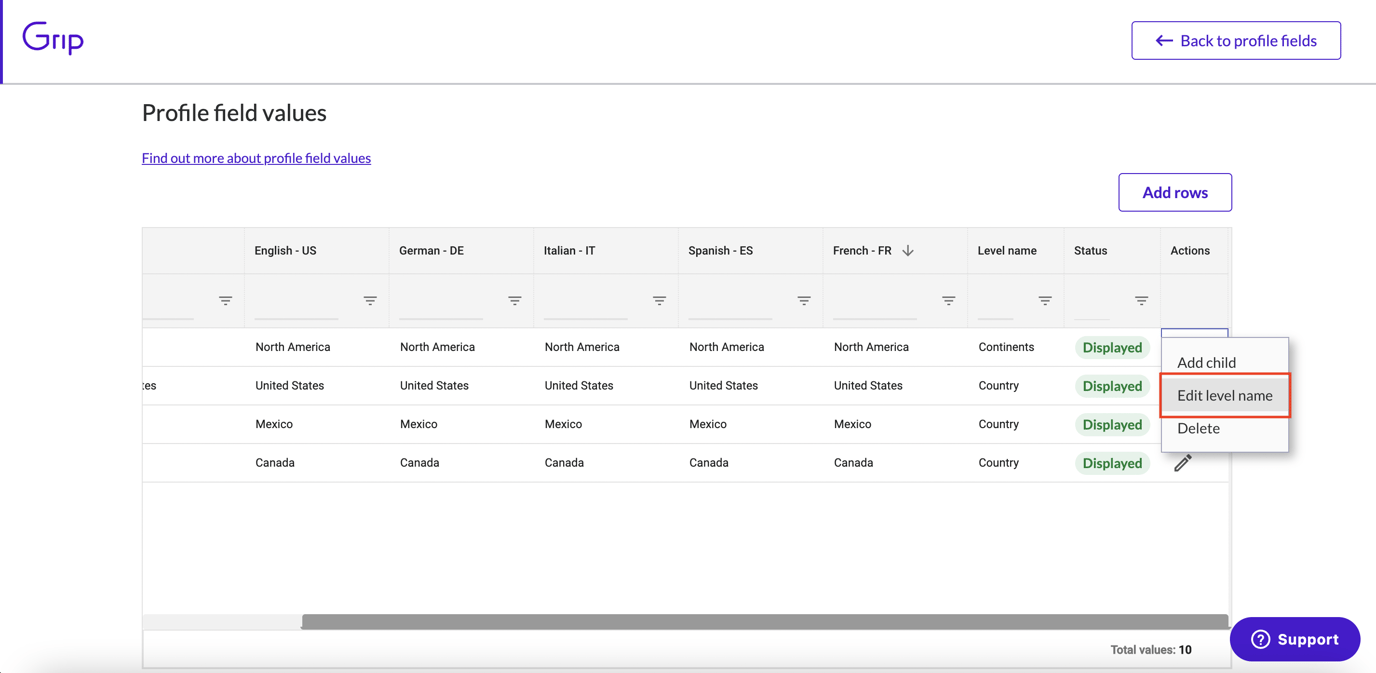Select Country level name in United States row

click(998, 386)
